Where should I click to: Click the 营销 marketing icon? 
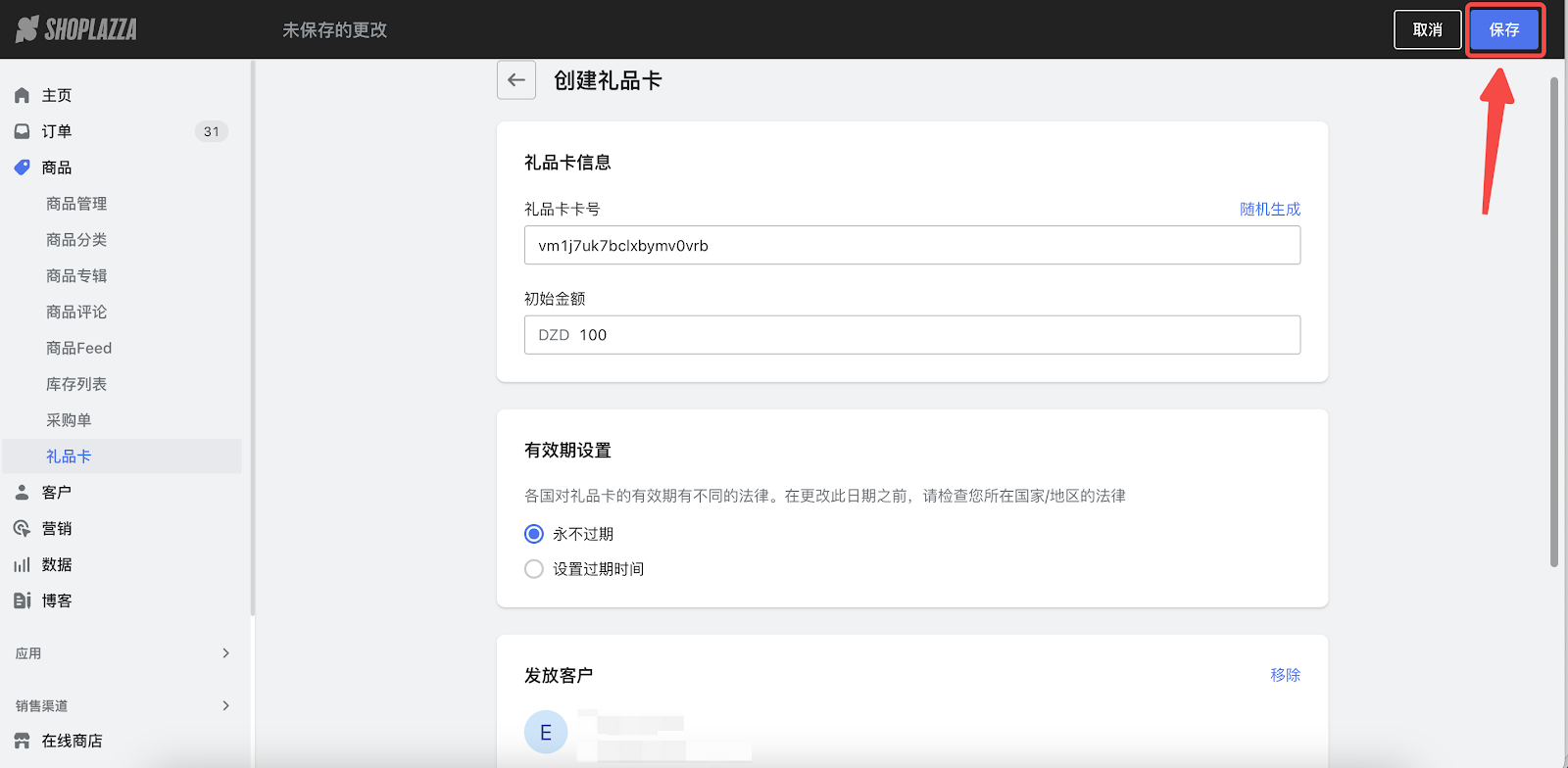pos(22,529)
